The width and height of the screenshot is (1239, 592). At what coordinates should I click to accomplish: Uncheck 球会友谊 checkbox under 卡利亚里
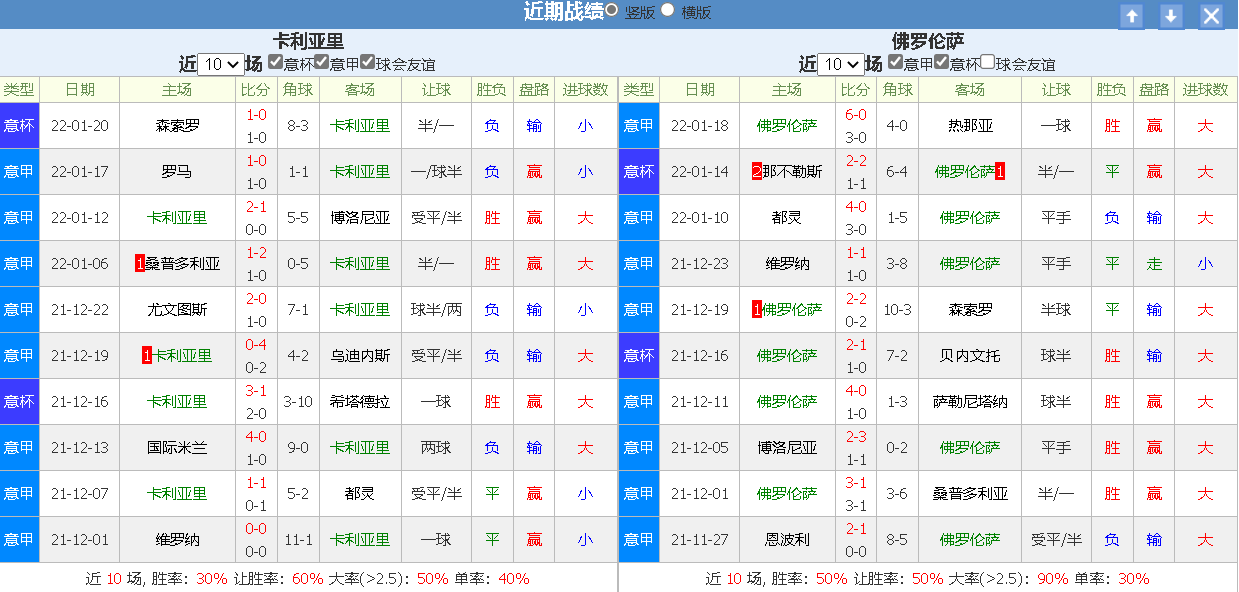(368, 62)
